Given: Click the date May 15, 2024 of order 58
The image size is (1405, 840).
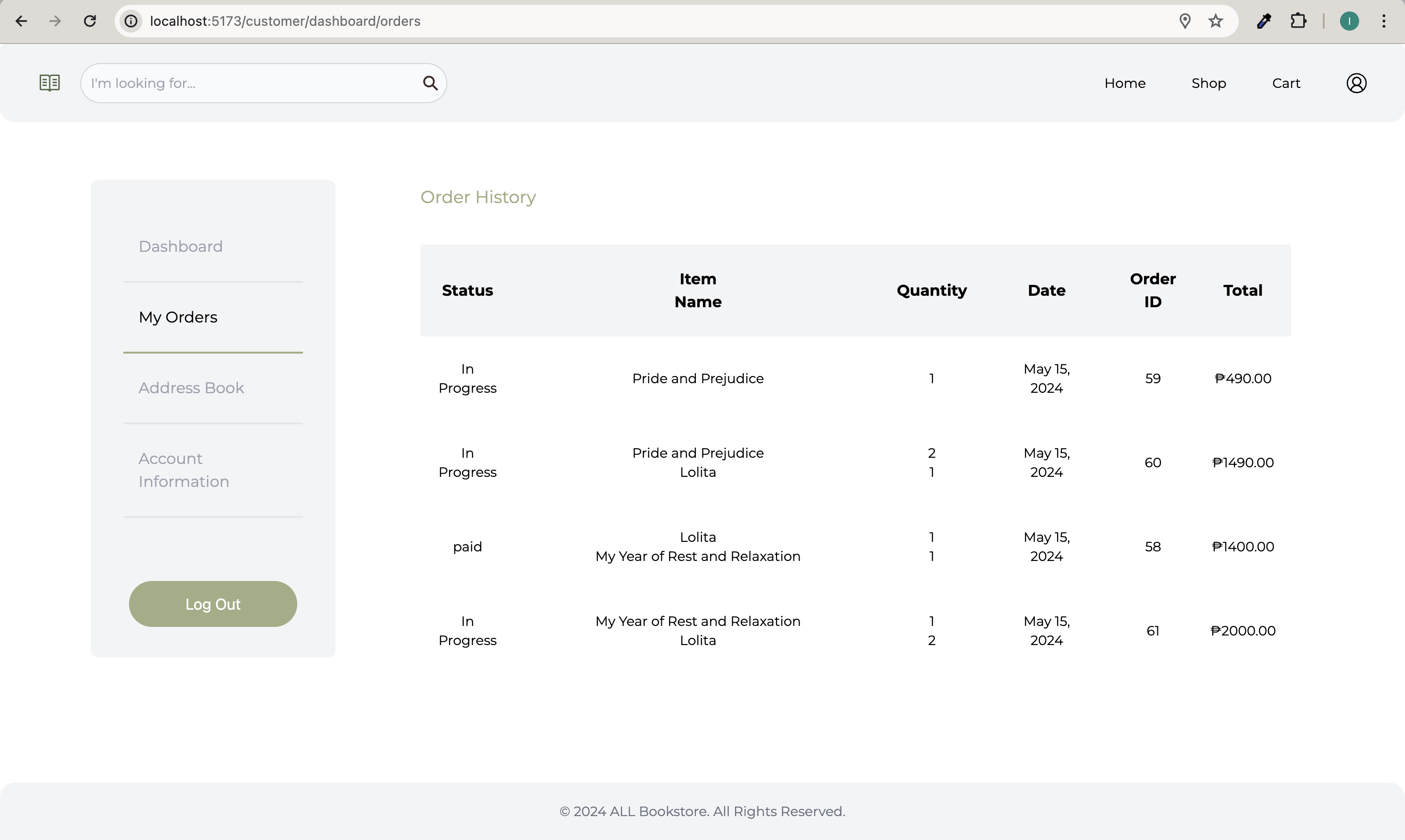Looking at the screenshot, I should (1047, 546).
